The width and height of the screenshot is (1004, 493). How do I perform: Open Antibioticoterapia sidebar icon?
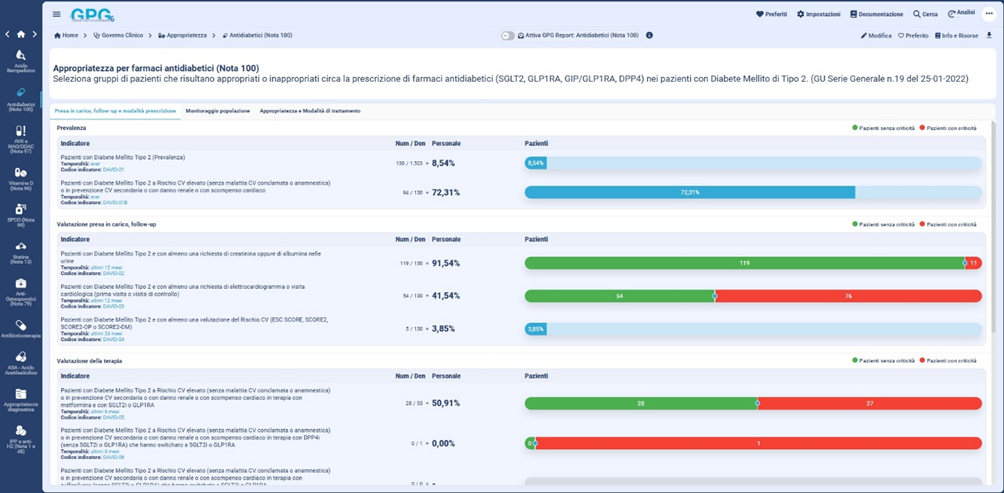pos(21,326)
